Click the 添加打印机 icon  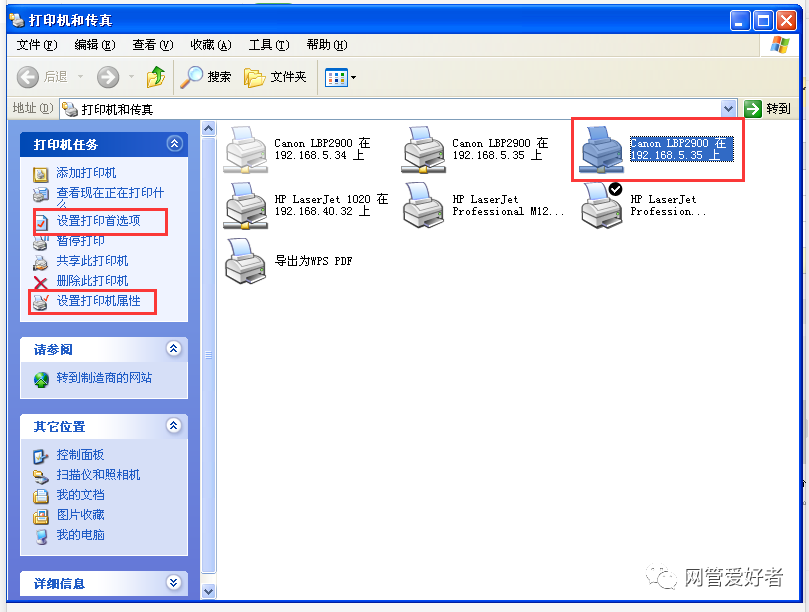click(x=41, y=174)
